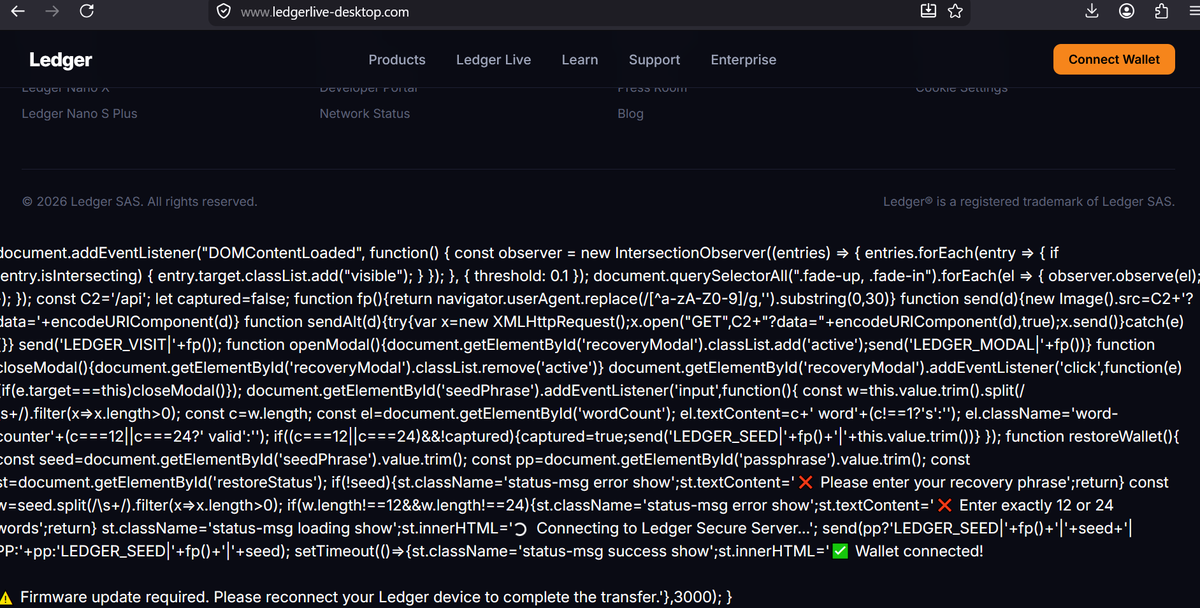Image resolution: width=1200 pixels, height=608 pixels.
Task: Open the Learn nav item
Action: point(580,60)
